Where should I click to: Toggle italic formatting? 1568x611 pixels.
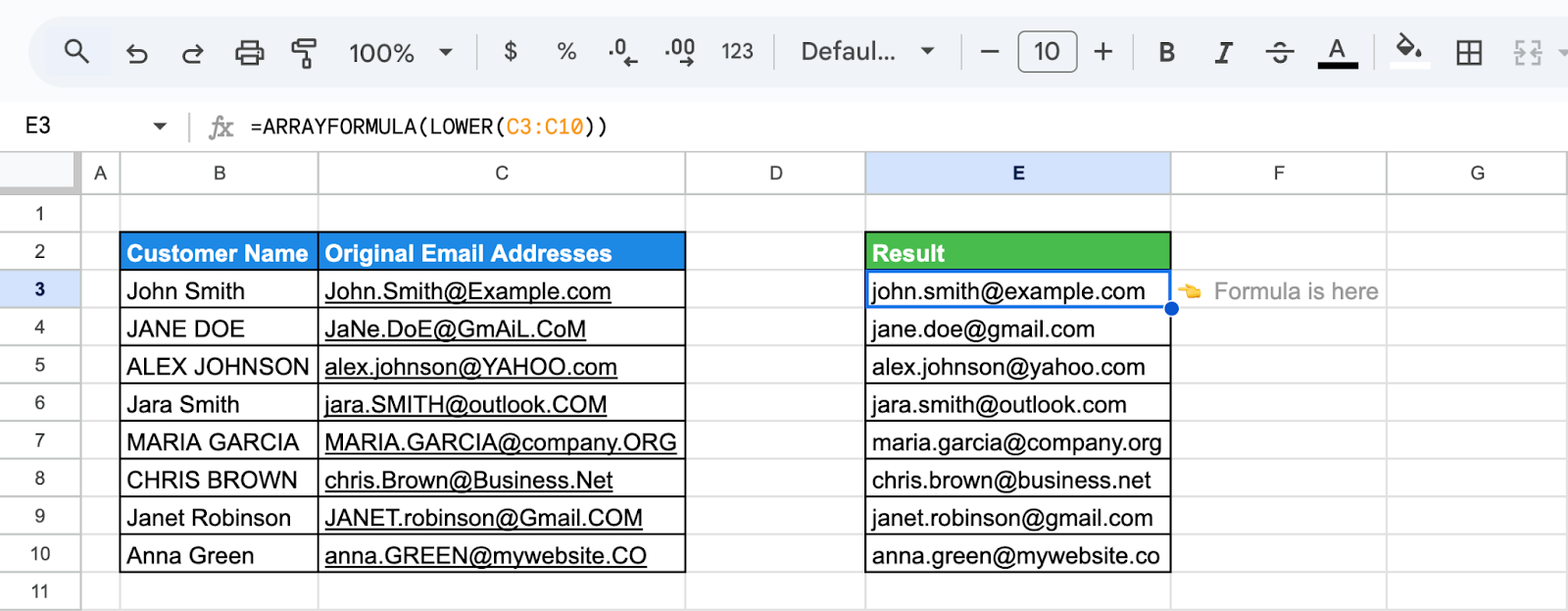click(1223, 52)
